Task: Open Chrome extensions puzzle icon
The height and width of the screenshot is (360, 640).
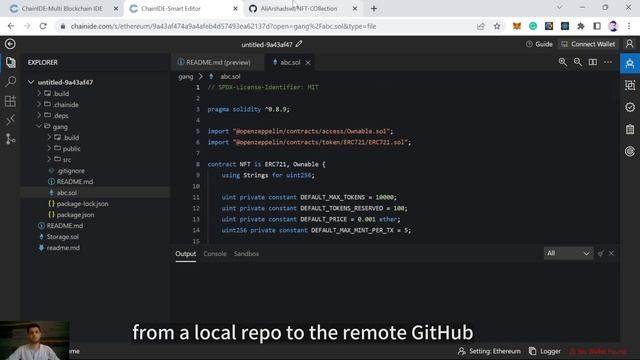Action: pyautogui.click(x=580, y=26)
